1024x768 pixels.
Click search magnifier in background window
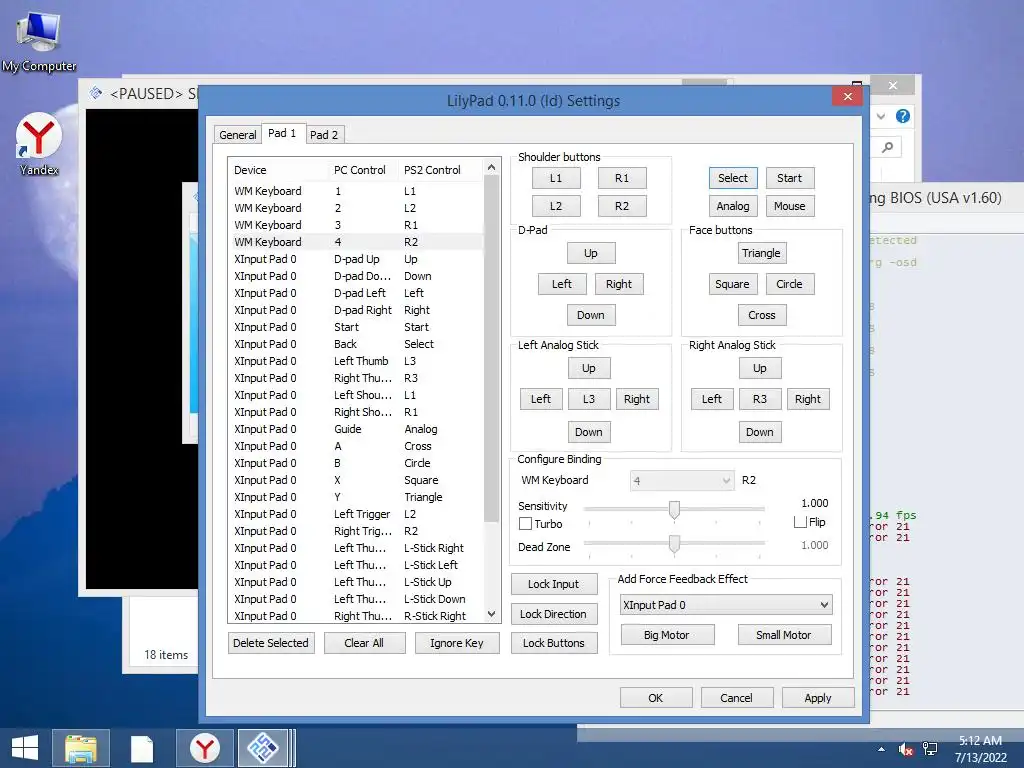coord(888,147)
